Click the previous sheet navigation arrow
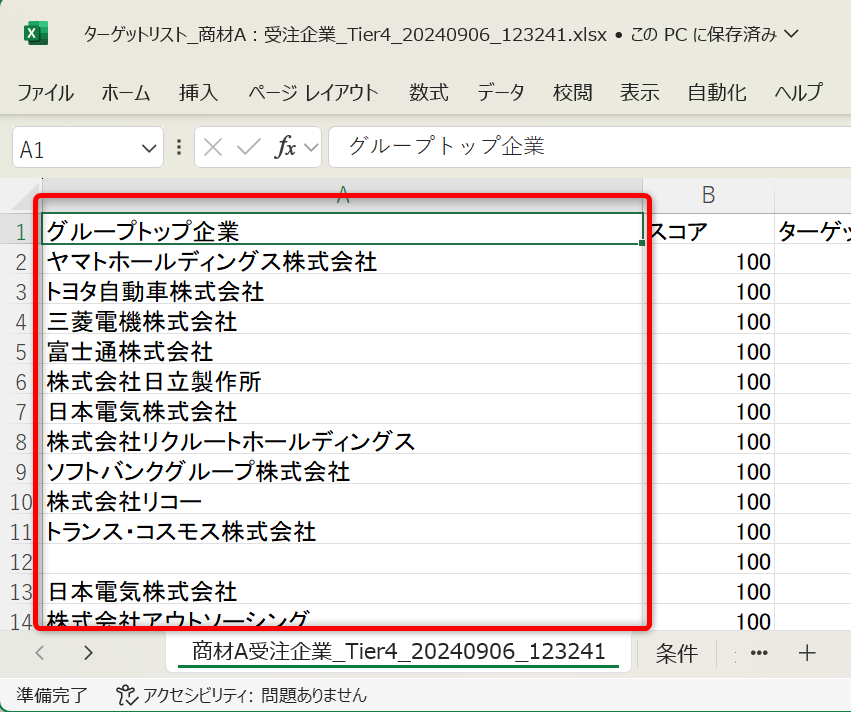The image size is (851, 712). pos(40,653)
